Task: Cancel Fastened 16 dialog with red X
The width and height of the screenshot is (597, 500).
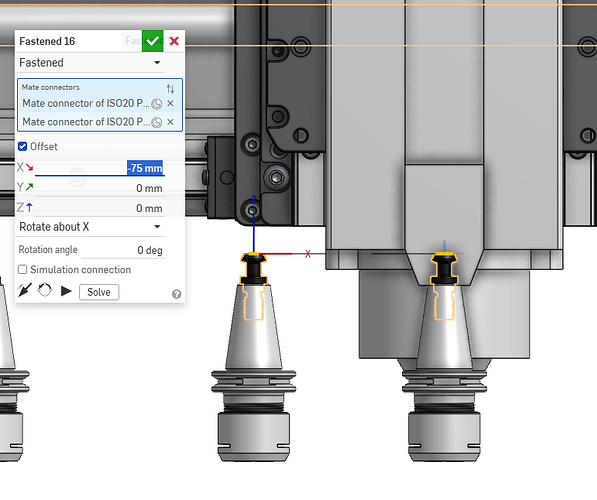Action: click(174, 41)
